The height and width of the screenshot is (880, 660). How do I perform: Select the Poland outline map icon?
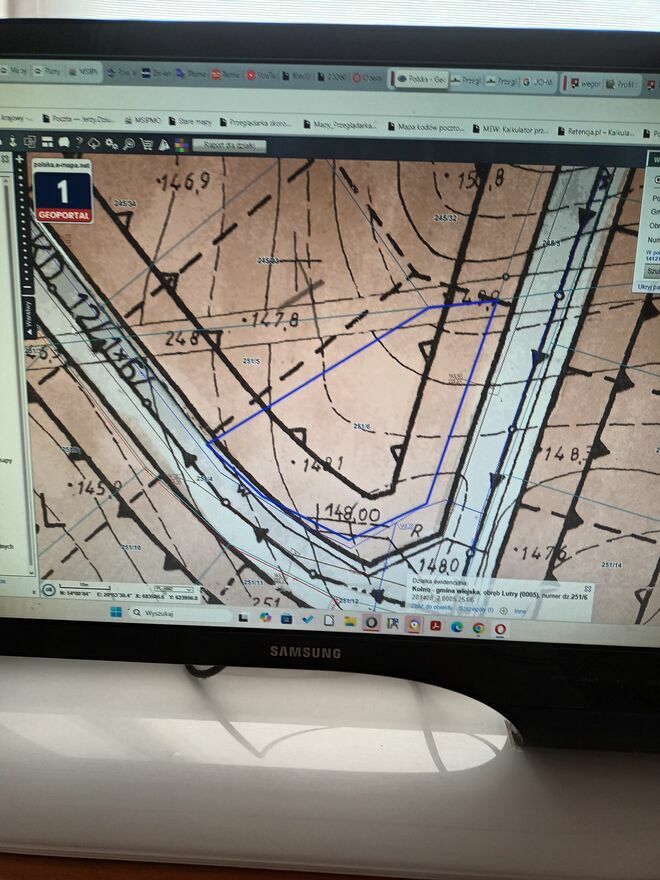click(x=63, y=143)
